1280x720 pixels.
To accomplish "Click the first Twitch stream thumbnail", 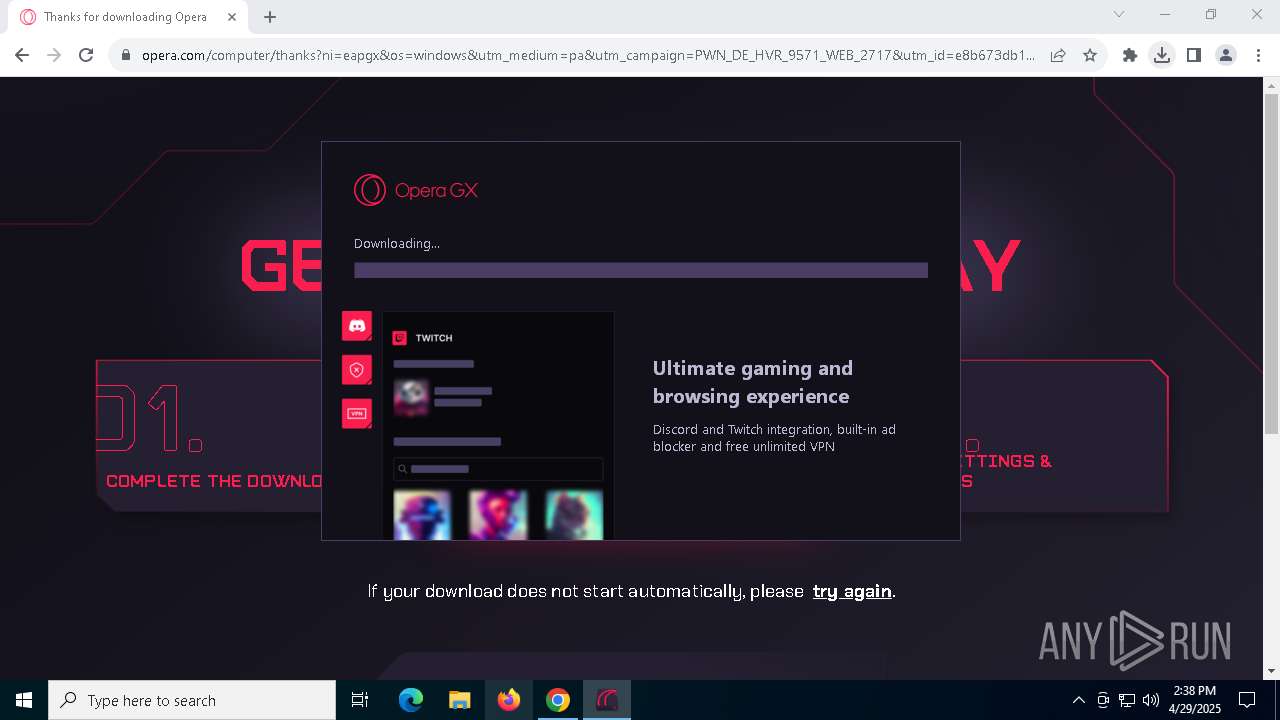I will point(422,515).
